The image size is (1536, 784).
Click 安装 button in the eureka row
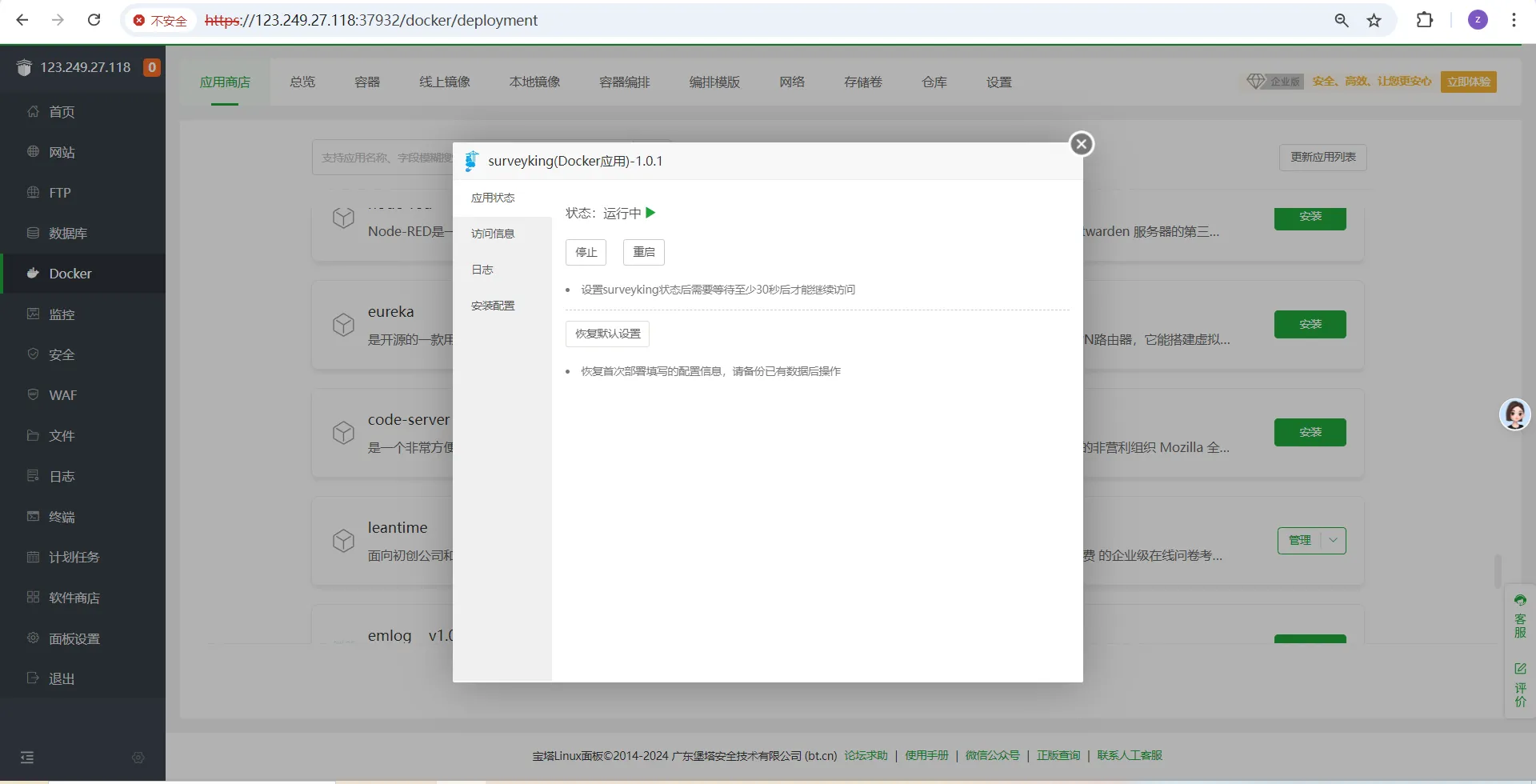coord(1310,324)
